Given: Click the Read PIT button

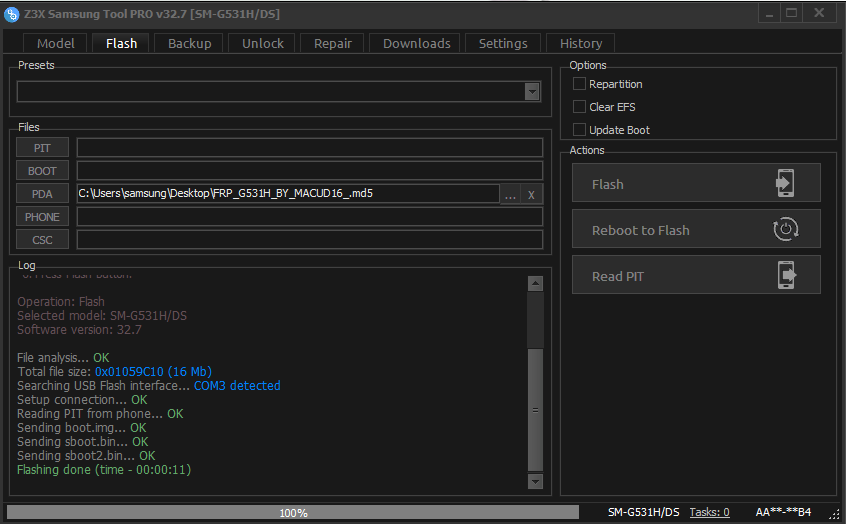Looking at the screenshot, I should point(696,275).
